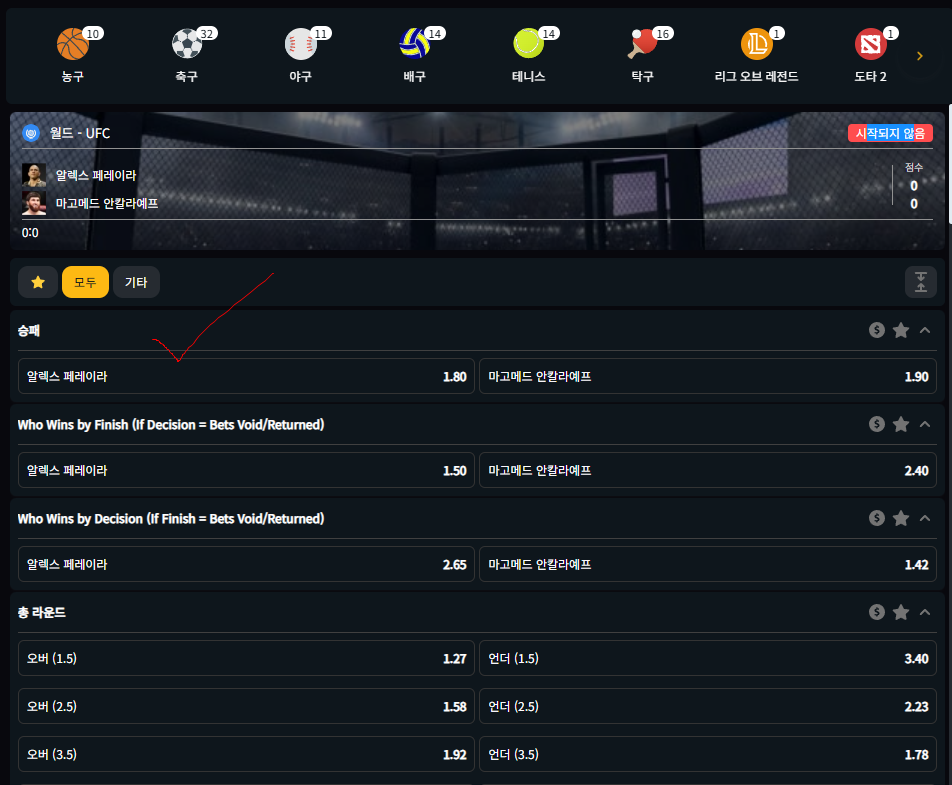Pick 언더 (1.5) at odds 3.40
952x785 pixels.
[x=708, y=658]
